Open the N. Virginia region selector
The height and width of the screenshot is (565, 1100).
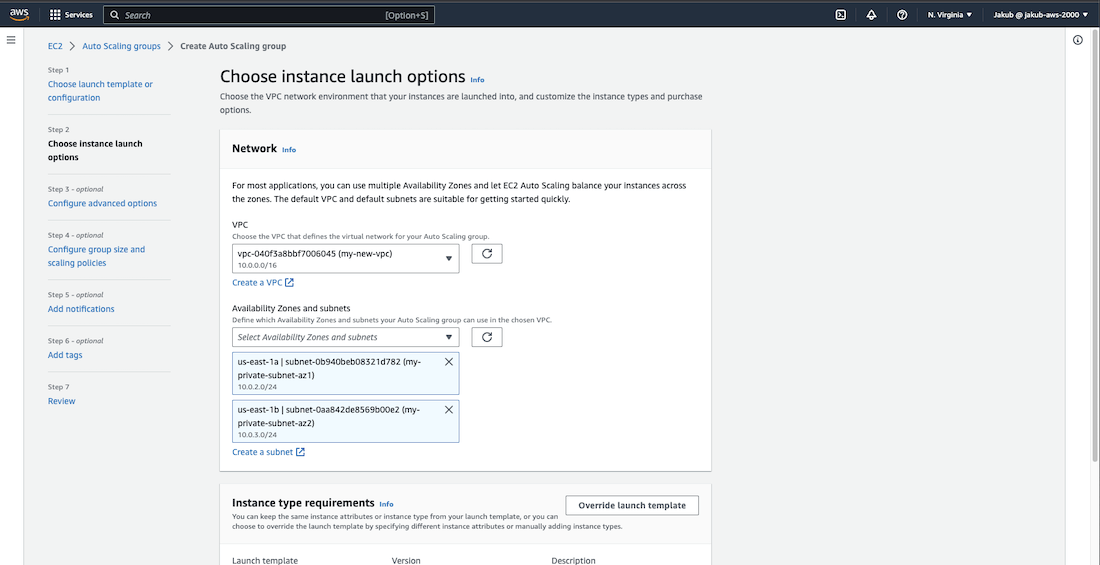pyautogui.click(x=949, y=15)
